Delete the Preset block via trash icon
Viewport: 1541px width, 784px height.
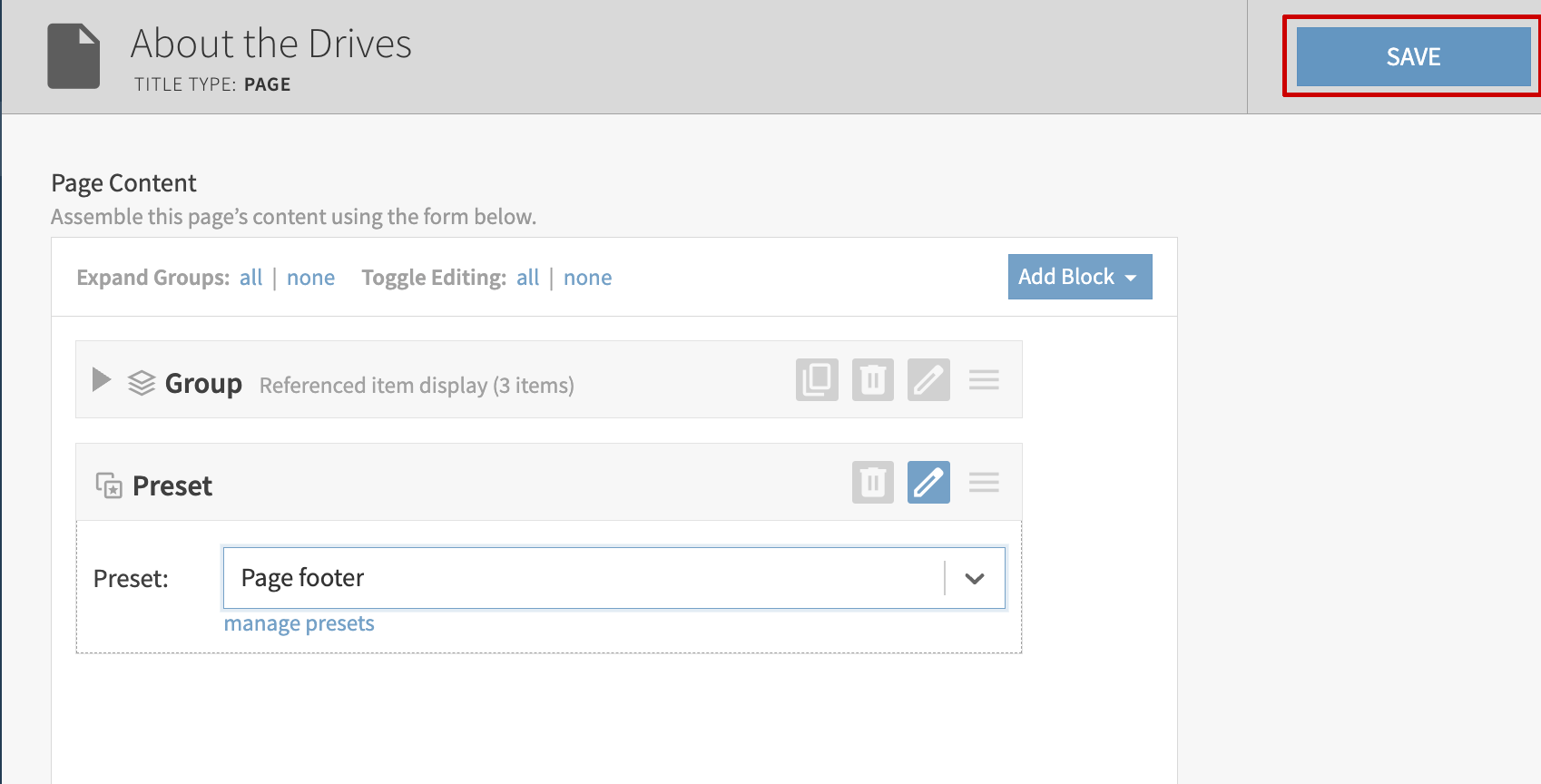pyautogui.click(x=872, y=482)
